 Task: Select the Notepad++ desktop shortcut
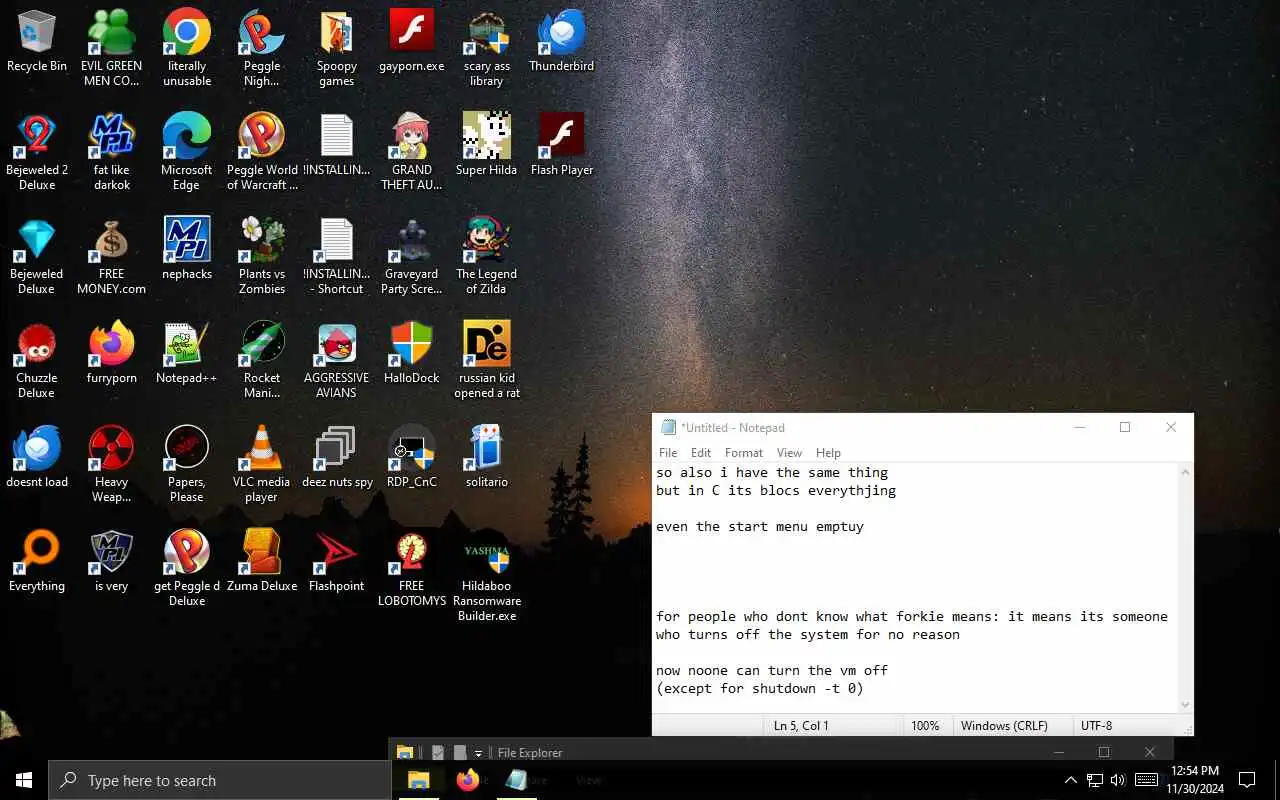(x=187, y=353)
